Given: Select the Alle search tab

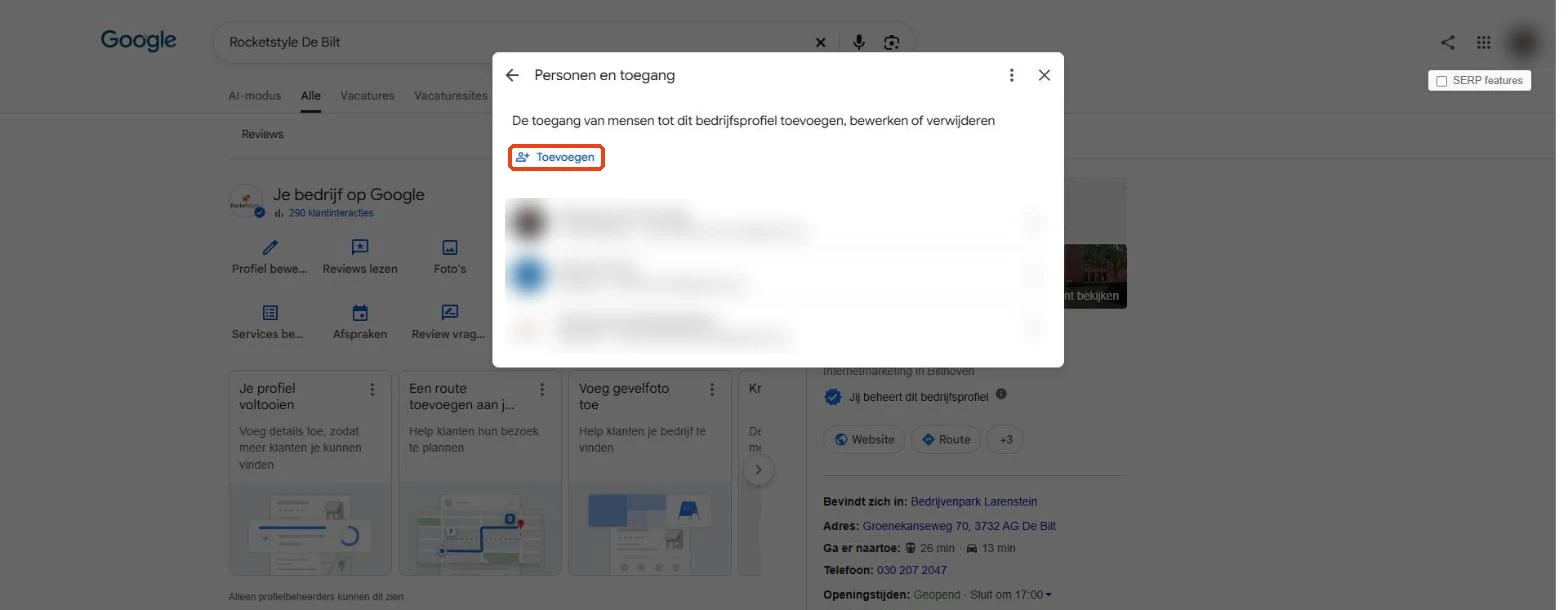Looking at the screenshot, I should (x=311, y=96).
